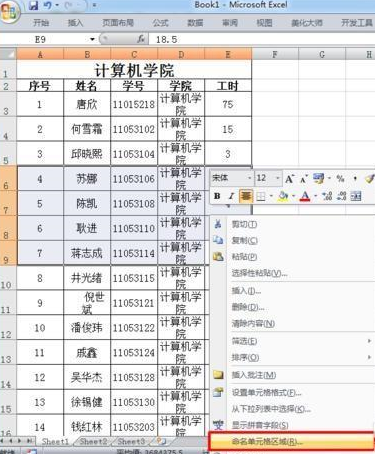The image size is (375, 454).
Task: Apply accounting number format in mini toolbar
Action: (x=318, y=179)
